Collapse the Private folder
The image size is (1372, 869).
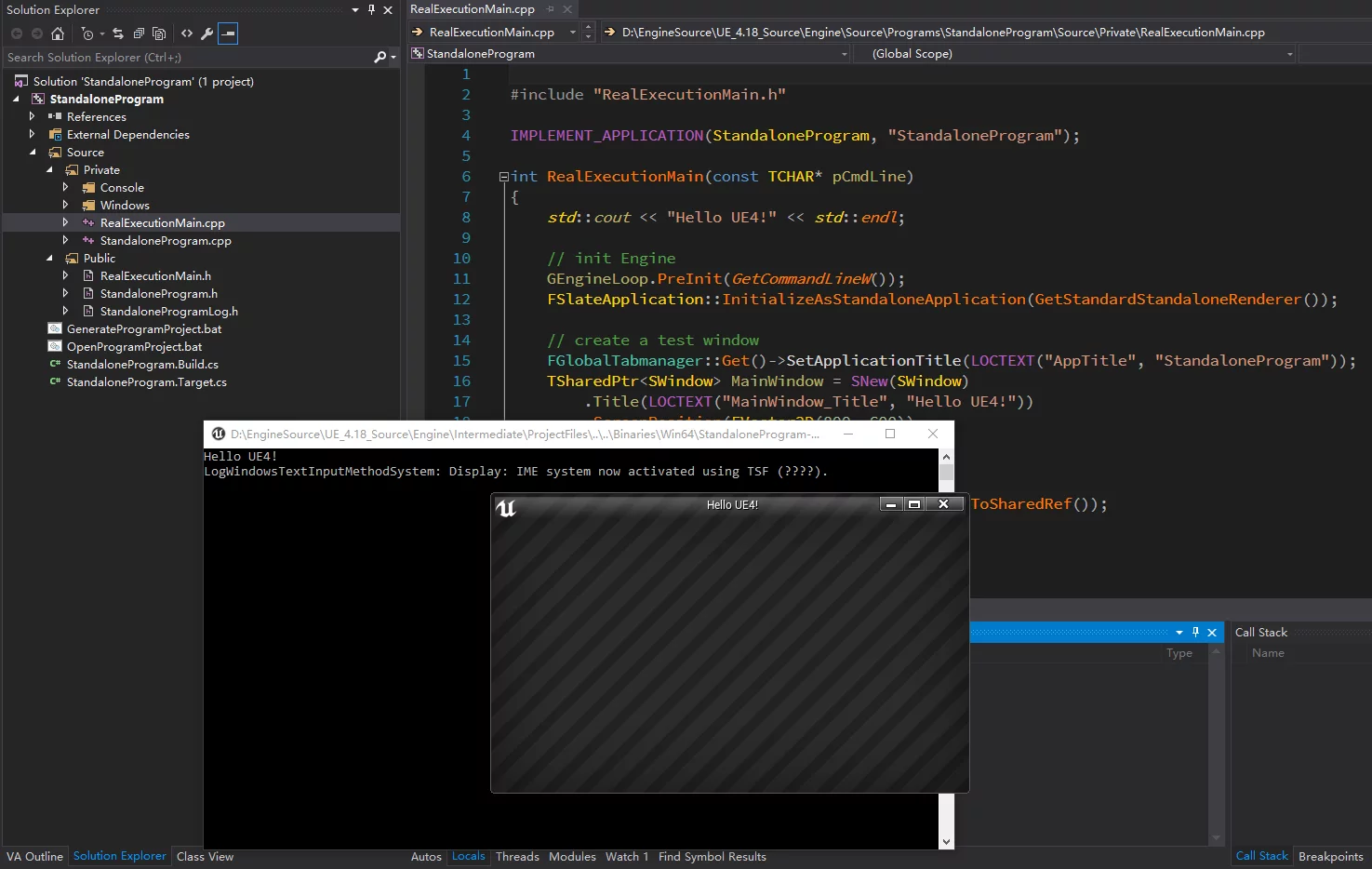point(49,170)
